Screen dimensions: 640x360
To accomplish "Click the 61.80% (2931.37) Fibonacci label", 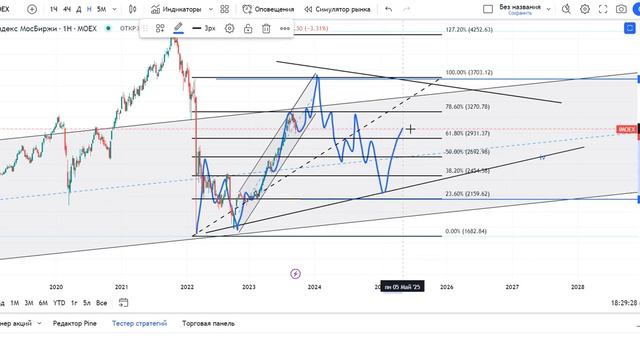I will (468, 133).
